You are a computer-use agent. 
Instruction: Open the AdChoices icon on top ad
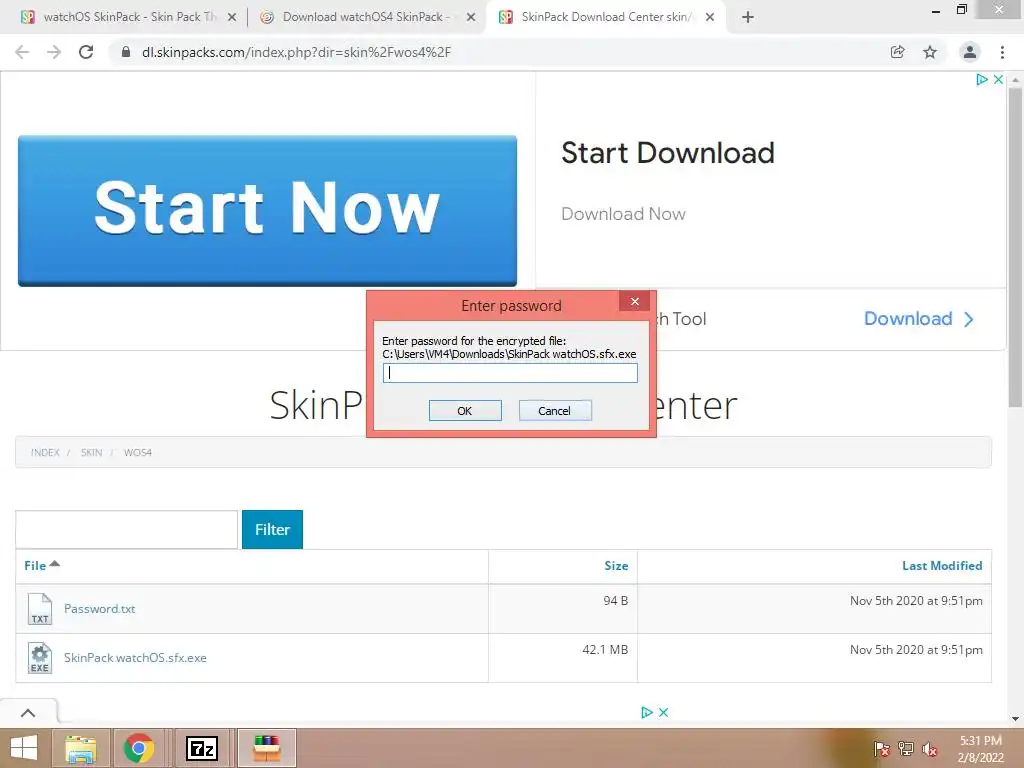pos(982,80)
